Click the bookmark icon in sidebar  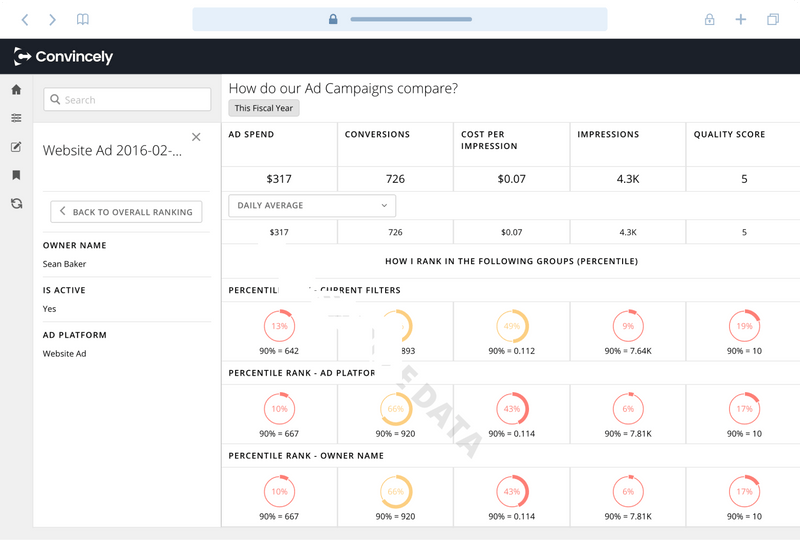pos(16,175)
